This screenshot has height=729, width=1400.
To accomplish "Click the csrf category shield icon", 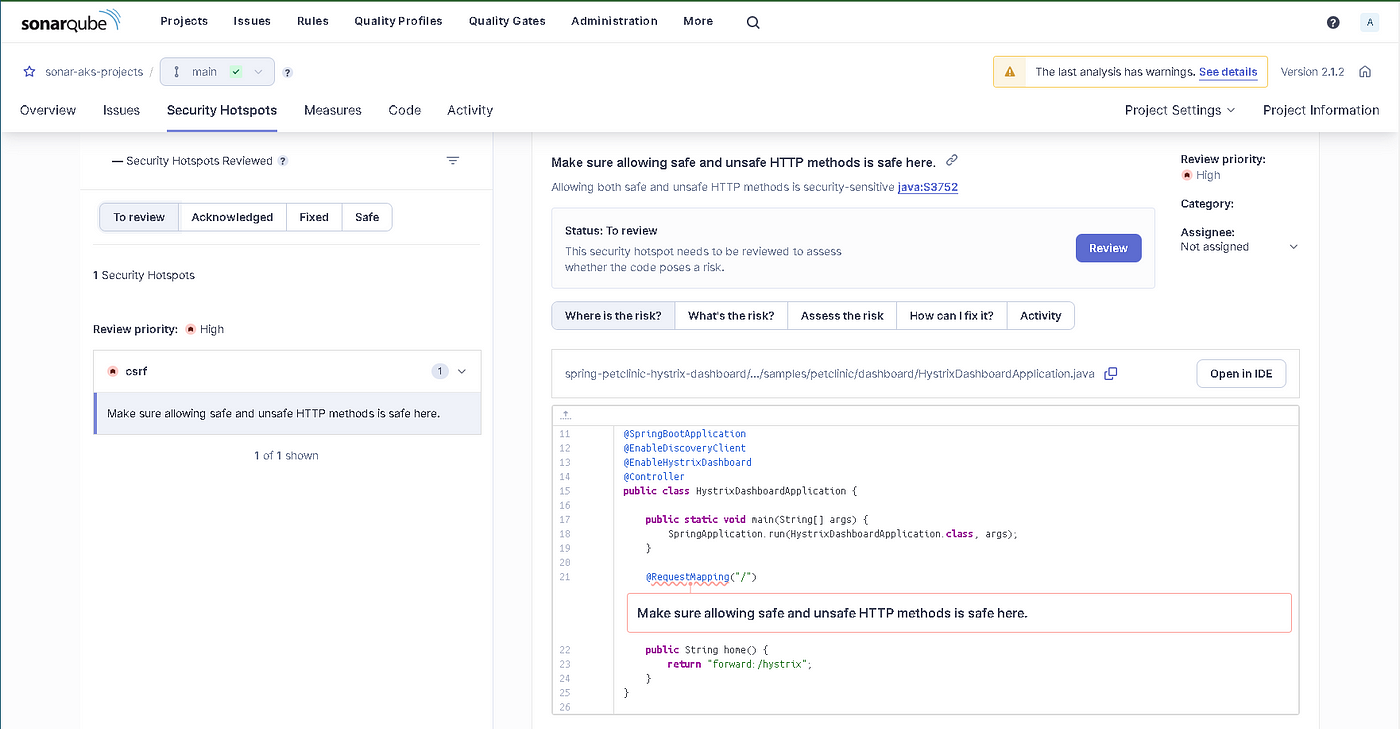I will [x=112, y=371].
